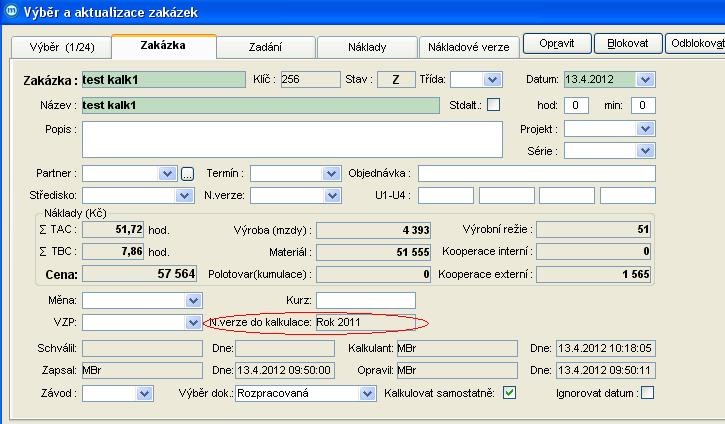Image resolution: width=725 pixels, height=424 pixels.
Task: Click the min input field
Action: pos(643,105)
